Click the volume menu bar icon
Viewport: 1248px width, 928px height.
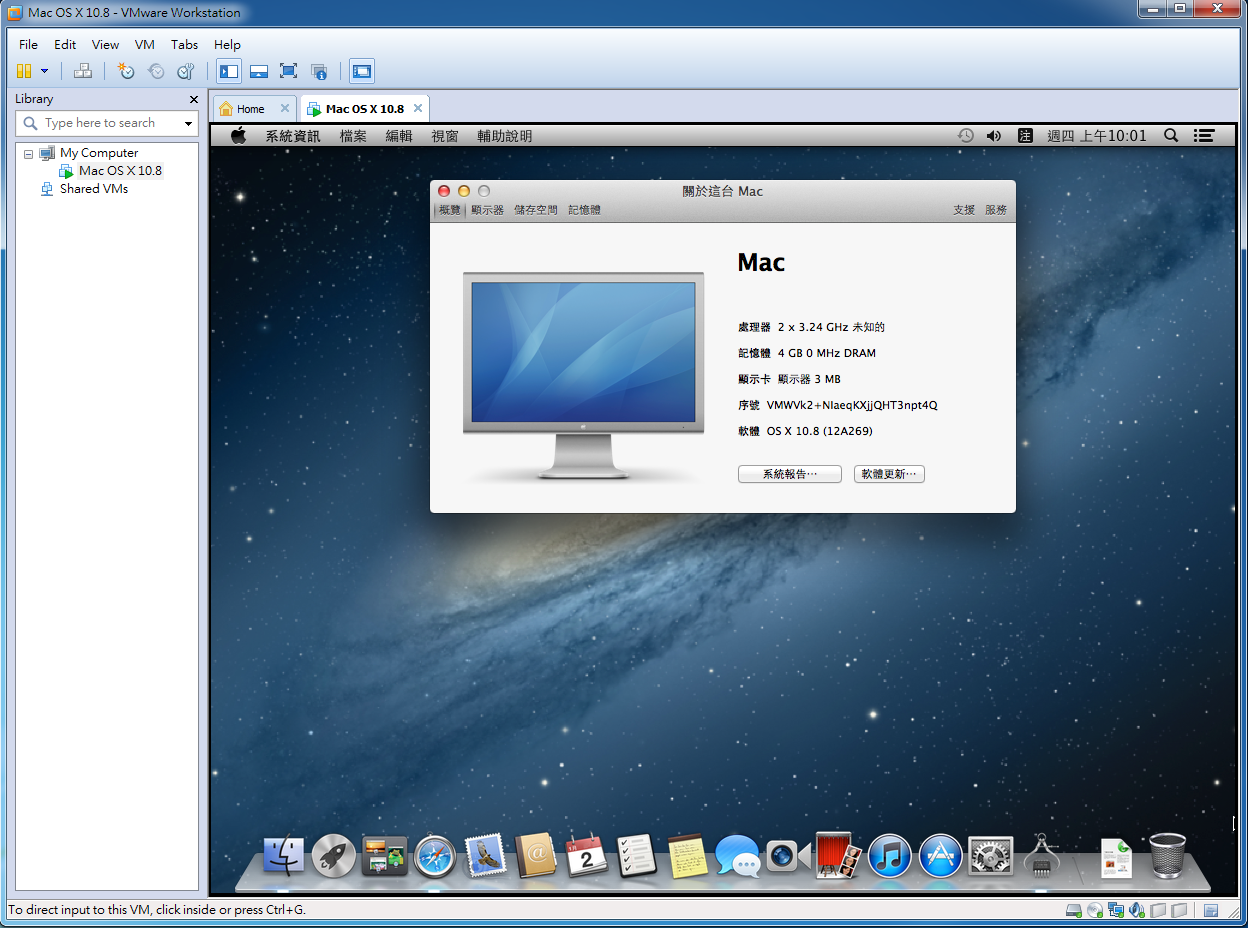(x=994, y=136)
